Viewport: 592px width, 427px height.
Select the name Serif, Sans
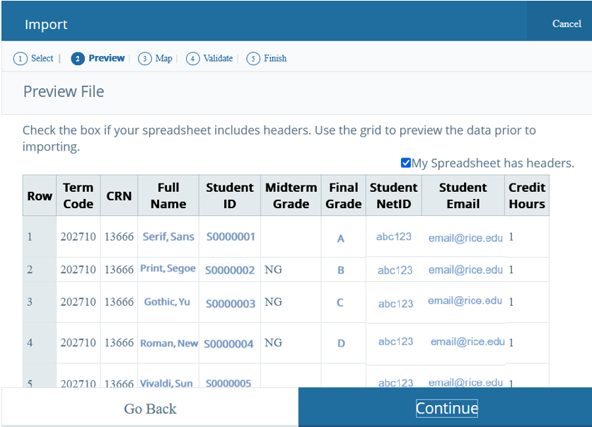tap(168, 237)
